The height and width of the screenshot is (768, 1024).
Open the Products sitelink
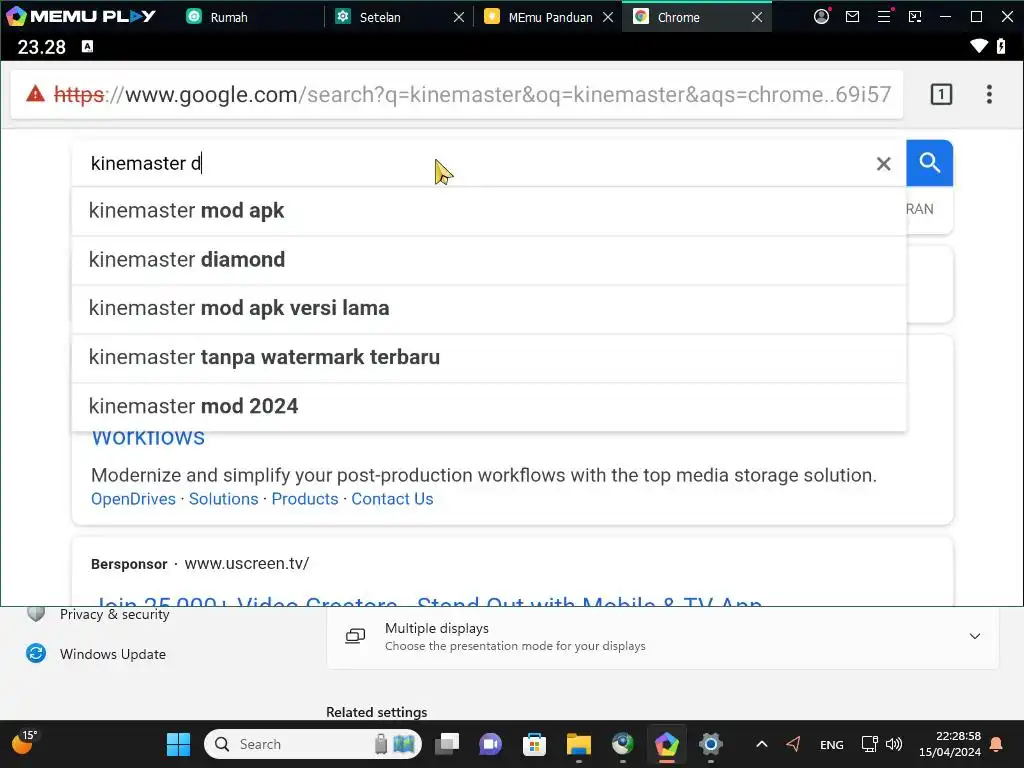(x=304, y=499)
